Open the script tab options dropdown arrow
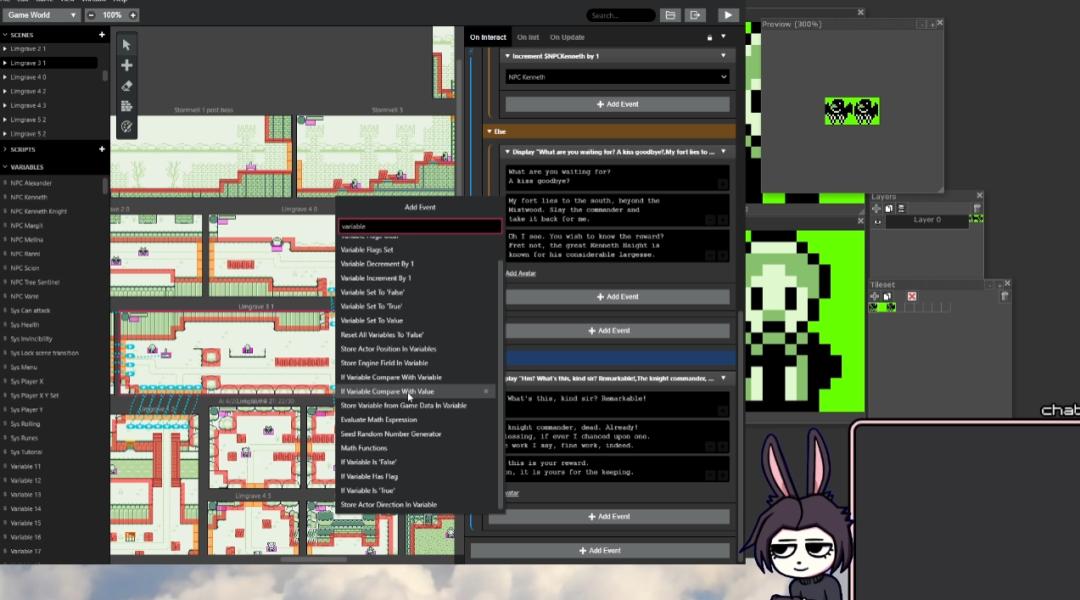 723,37
